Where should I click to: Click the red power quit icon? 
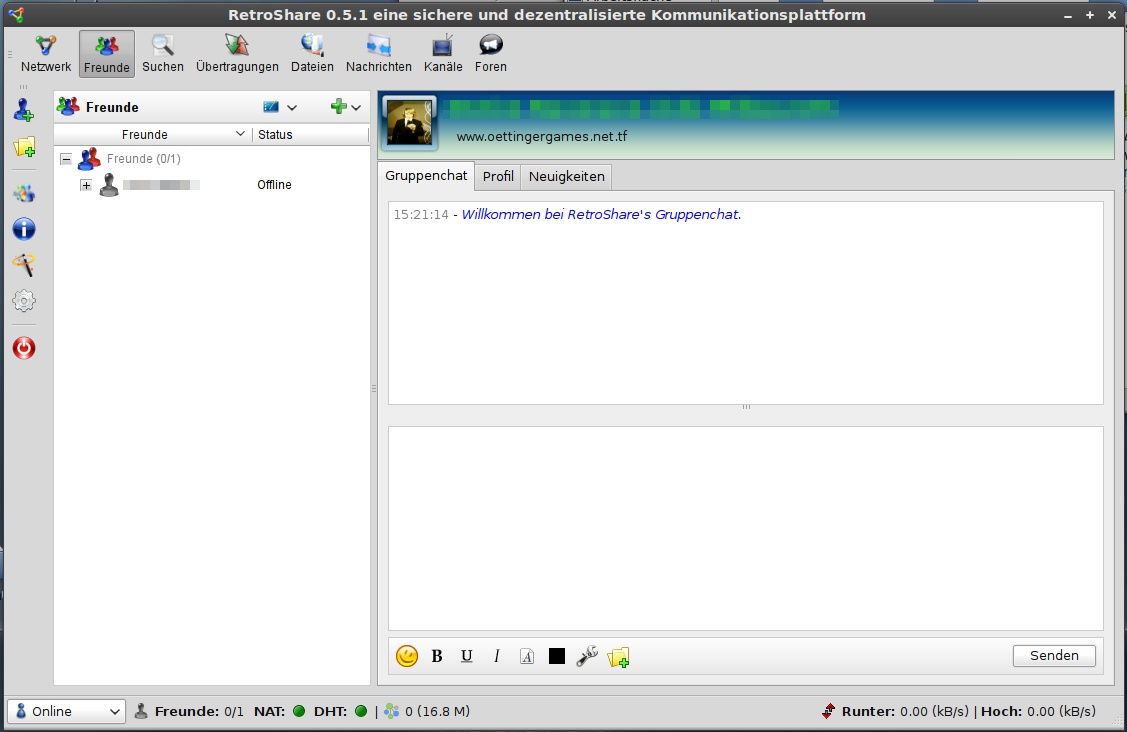coord(24,348)
